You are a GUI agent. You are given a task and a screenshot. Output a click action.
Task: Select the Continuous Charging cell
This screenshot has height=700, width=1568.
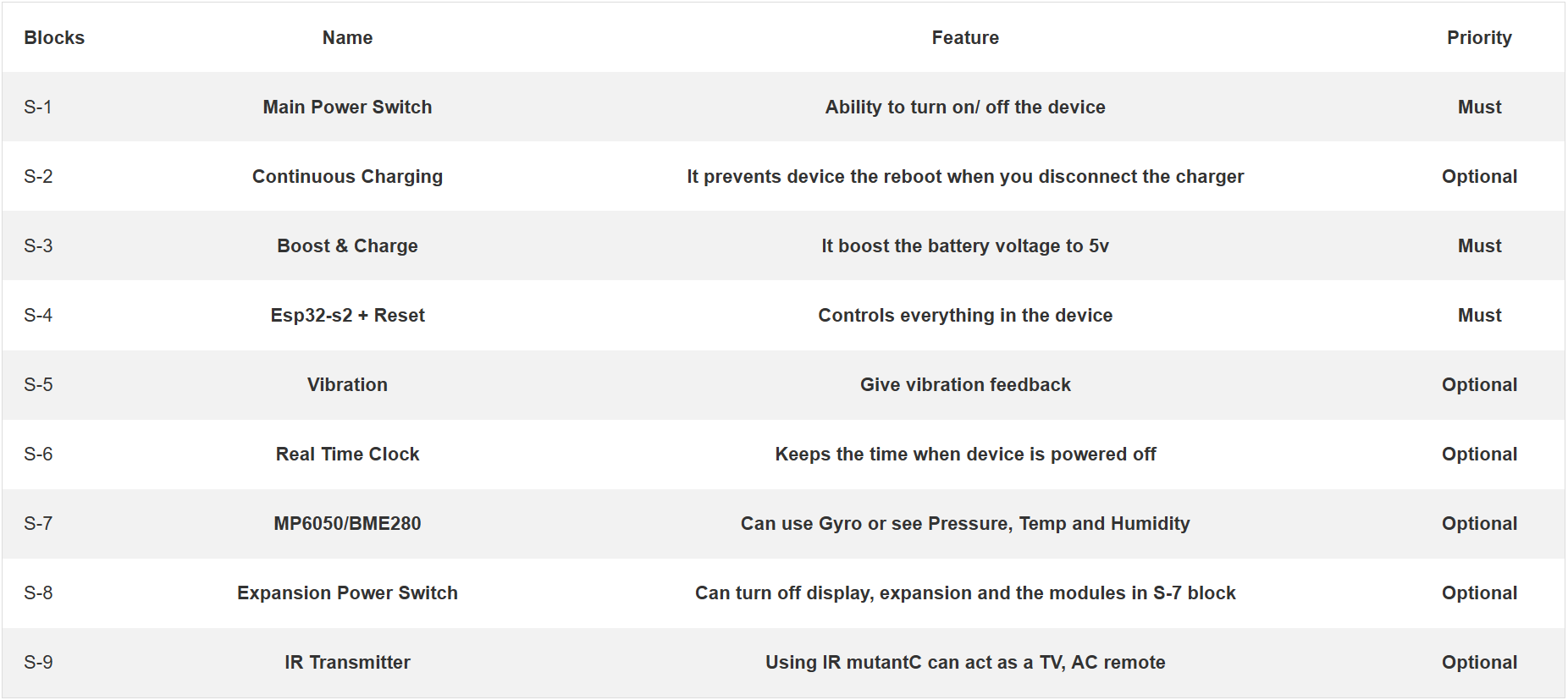click(x=347, y=177)
